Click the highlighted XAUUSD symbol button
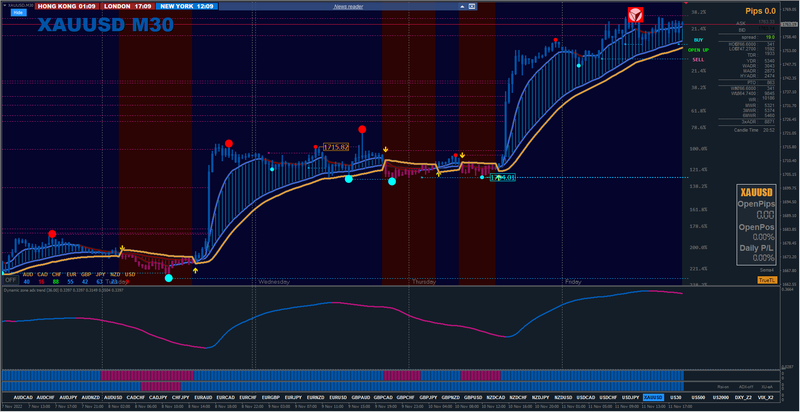The width and height of the screenshot is (800, 412). [653, 397]
